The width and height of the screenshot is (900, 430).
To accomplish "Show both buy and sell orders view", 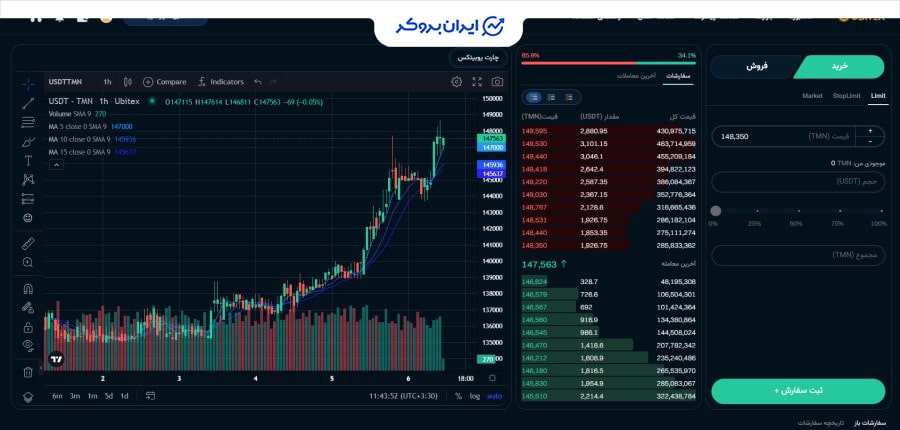I will (534, 97).
